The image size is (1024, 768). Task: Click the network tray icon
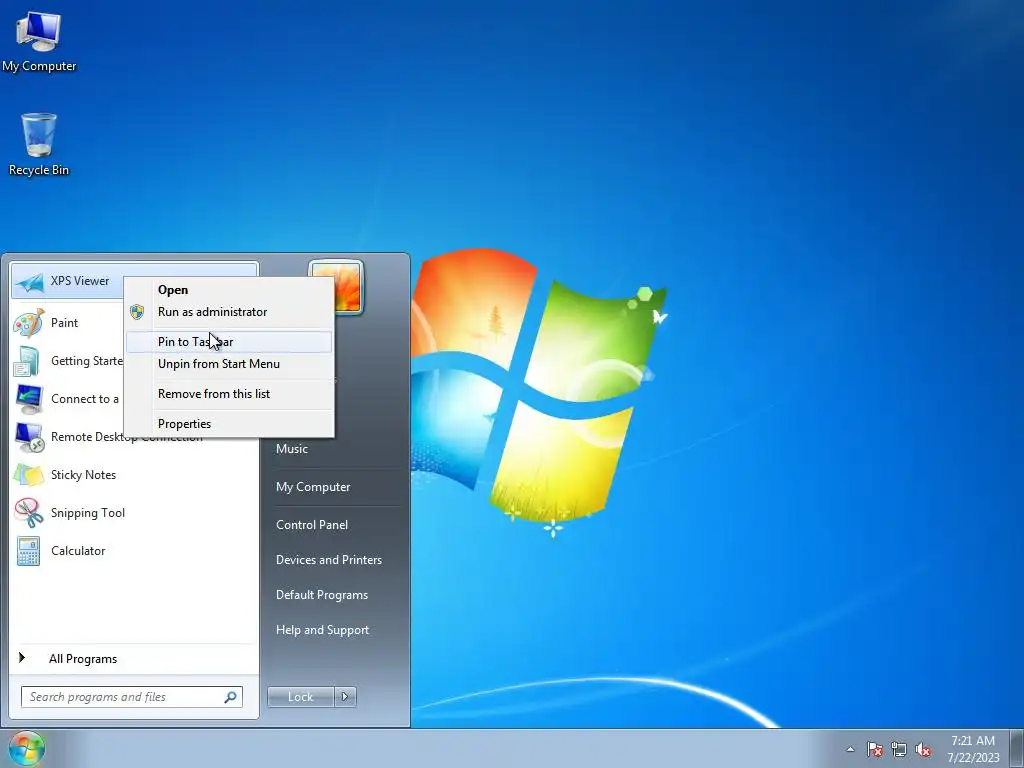pyautogui.click(x=899, y=749)
